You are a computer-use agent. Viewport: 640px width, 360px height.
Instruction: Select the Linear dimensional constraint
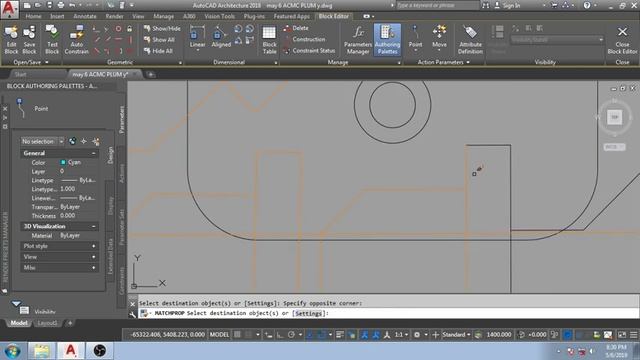[x=197, y=37]
